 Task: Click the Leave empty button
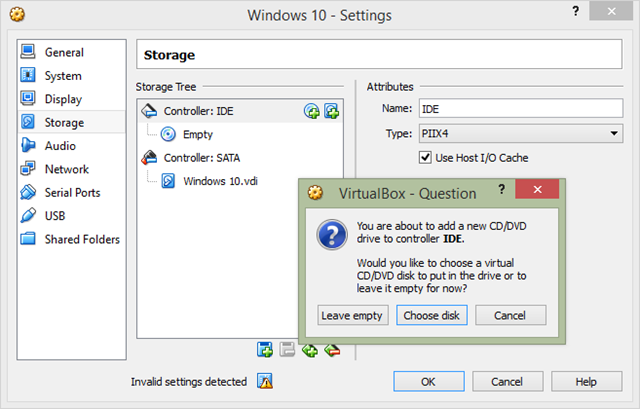(353, 315)
